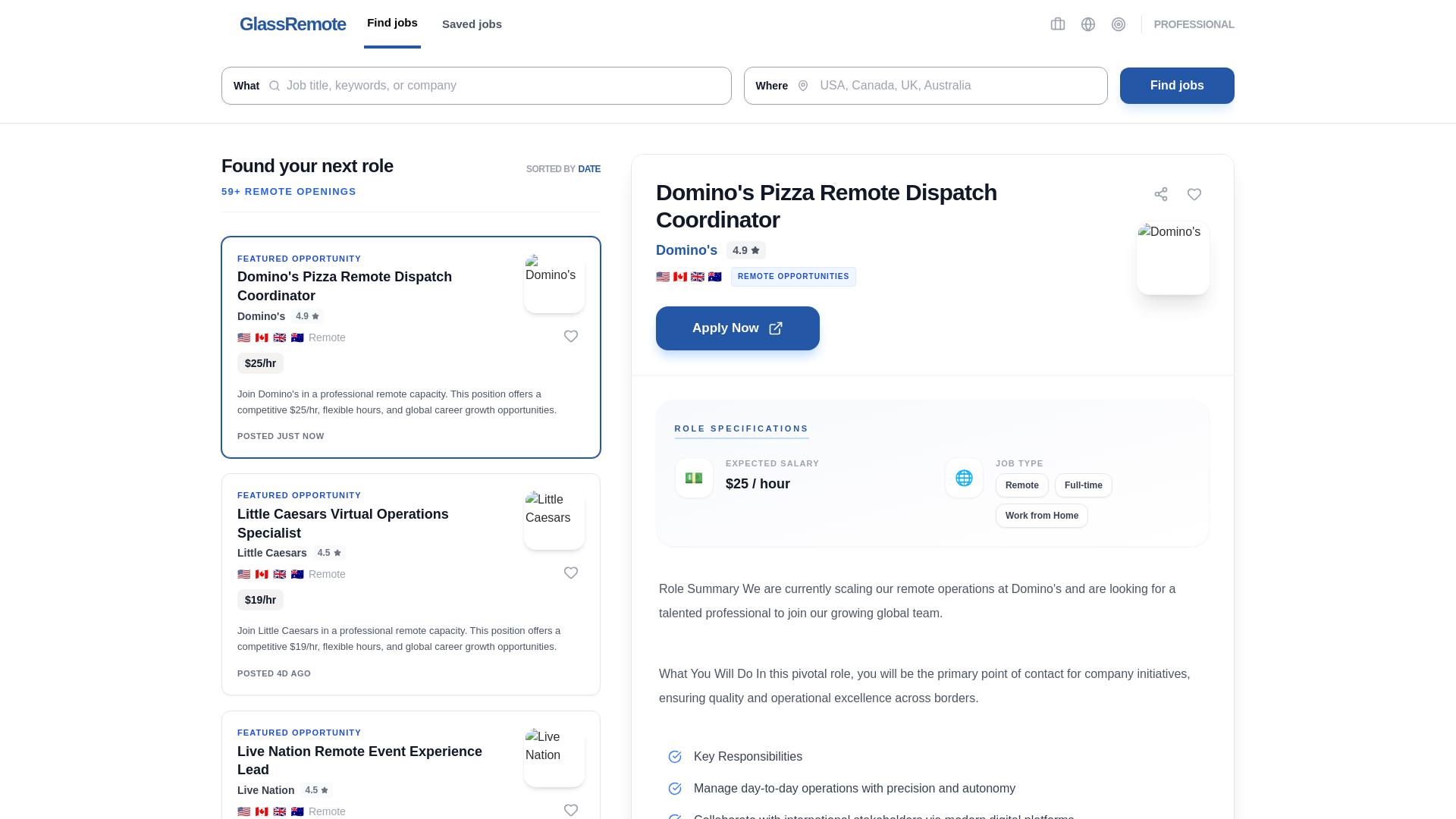This screenshot has height=819, width=1456.
Task: Click the POSTED 4D AGO label
Action: point(274,673)
